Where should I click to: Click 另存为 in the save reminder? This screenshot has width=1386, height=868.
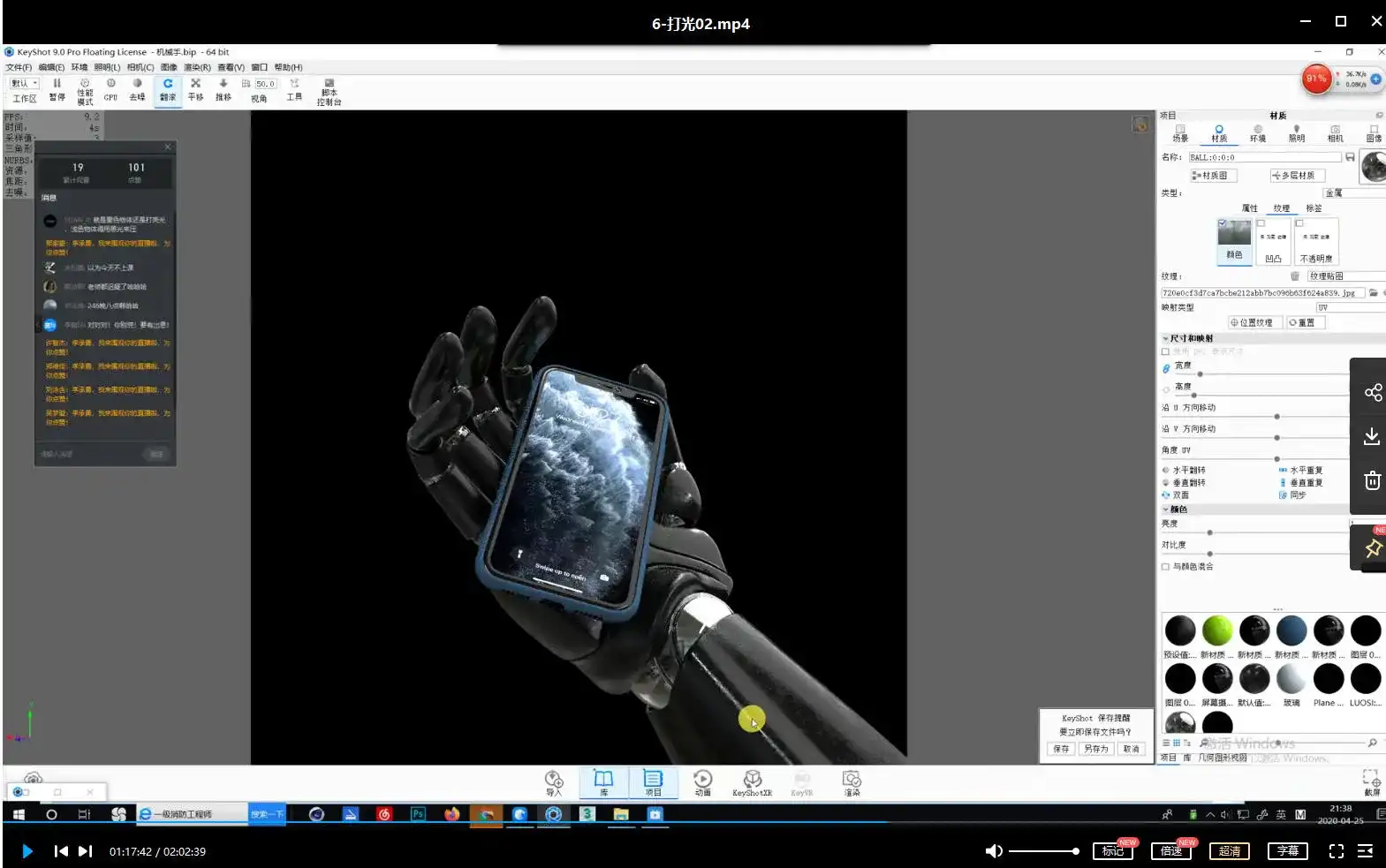1095,749
